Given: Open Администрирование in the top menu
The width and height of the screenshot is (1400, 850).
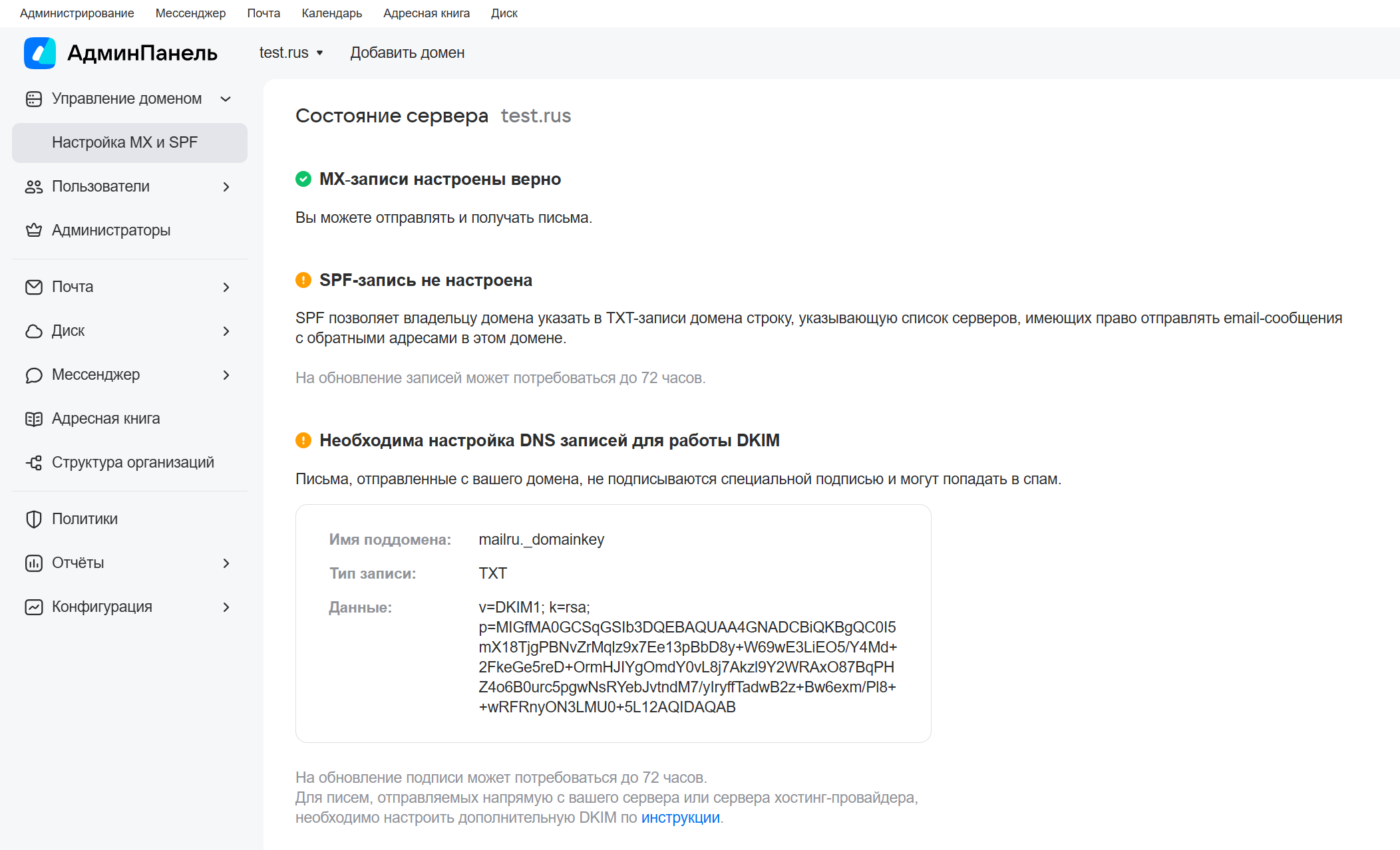Looking at the screenshot, I should [x=77, y=13].
